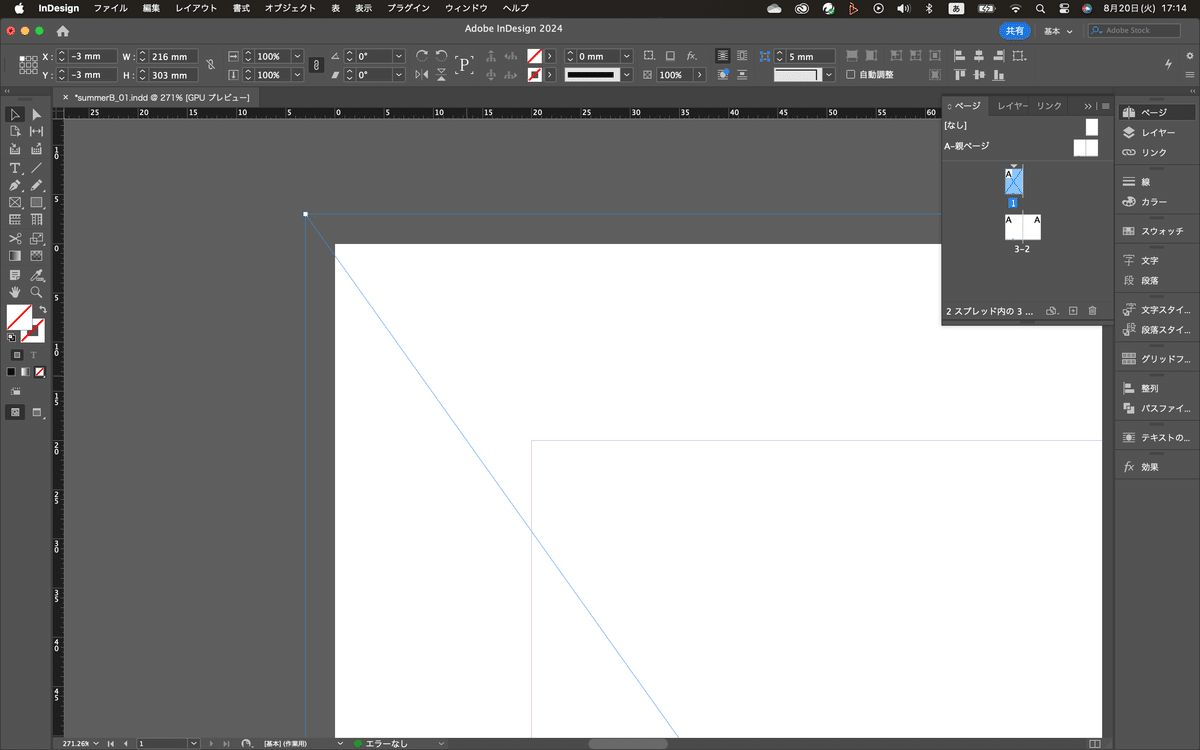Image resolution: width=1200 pixels, height=750 pixels.
Task: Open the rotation angle dropdown
Action: click(399, 56)
